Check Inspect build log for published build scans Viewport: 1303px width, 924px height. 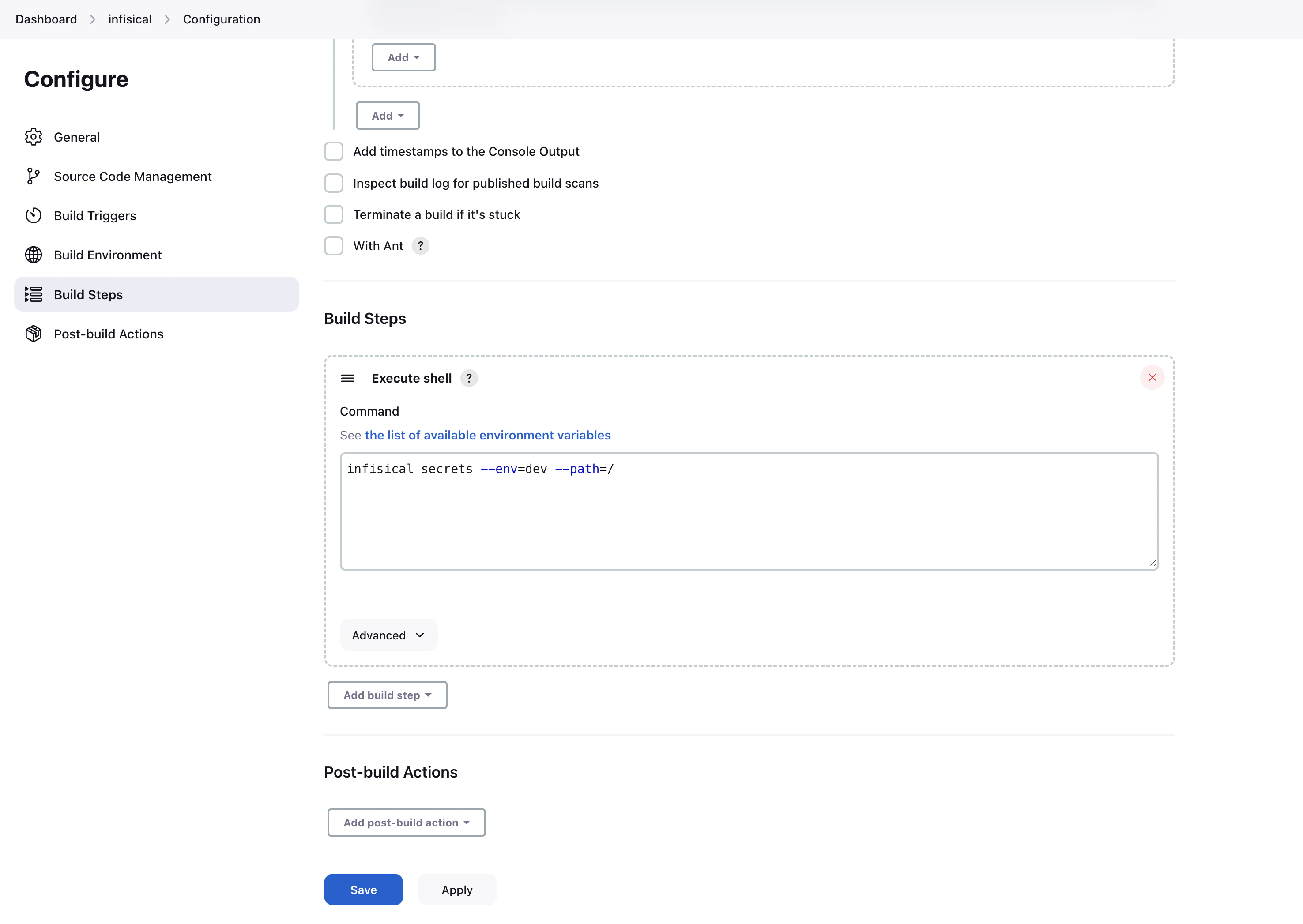pyautogui.click(x=334, y=183)
